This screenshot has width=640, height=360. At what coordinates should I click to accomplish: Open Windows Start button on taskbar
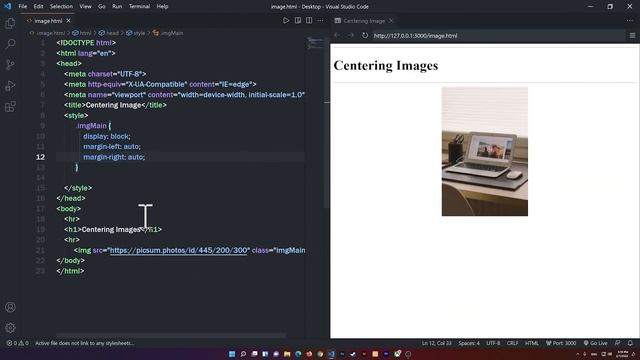point(232,354)
